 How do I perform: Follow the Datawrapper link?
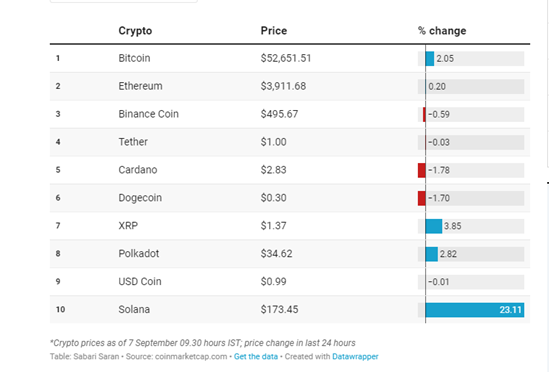click(355, 357)
